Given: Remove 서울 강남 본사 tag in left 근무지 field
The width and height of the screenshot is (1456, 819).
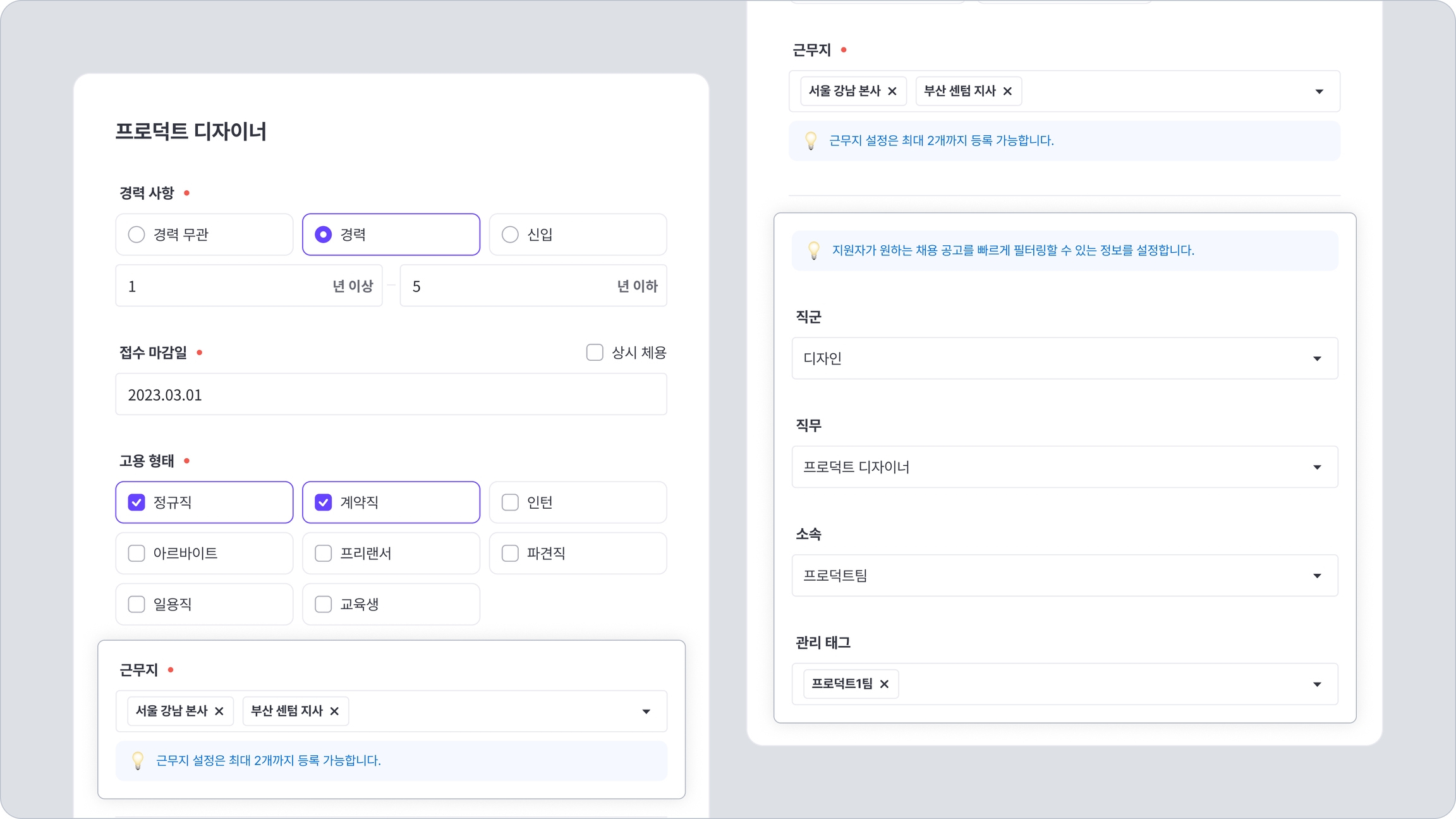Looking at the screenshot, I should click(x=219, y=711).
